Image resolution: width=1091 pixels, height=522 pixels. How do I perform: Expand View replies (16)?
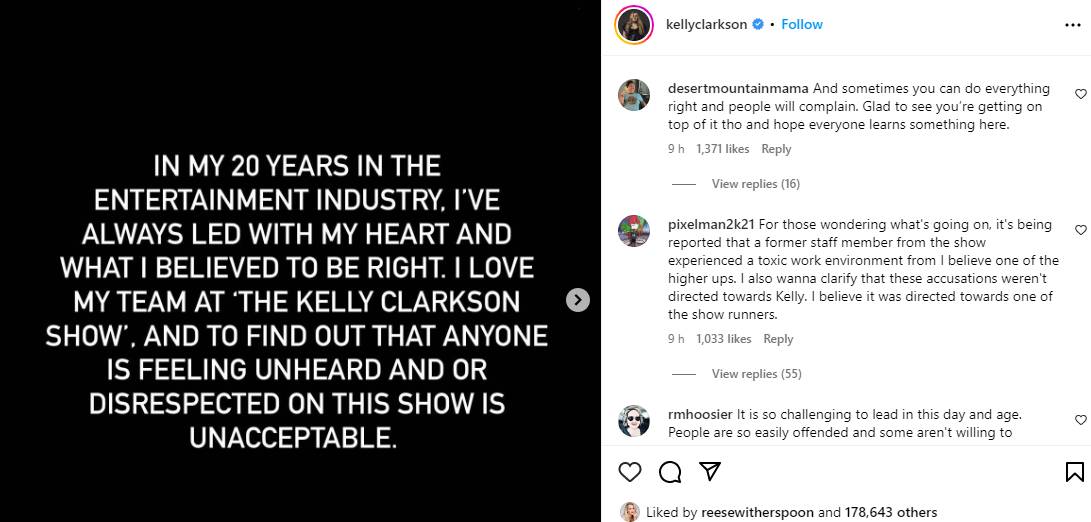pos(755,184)
